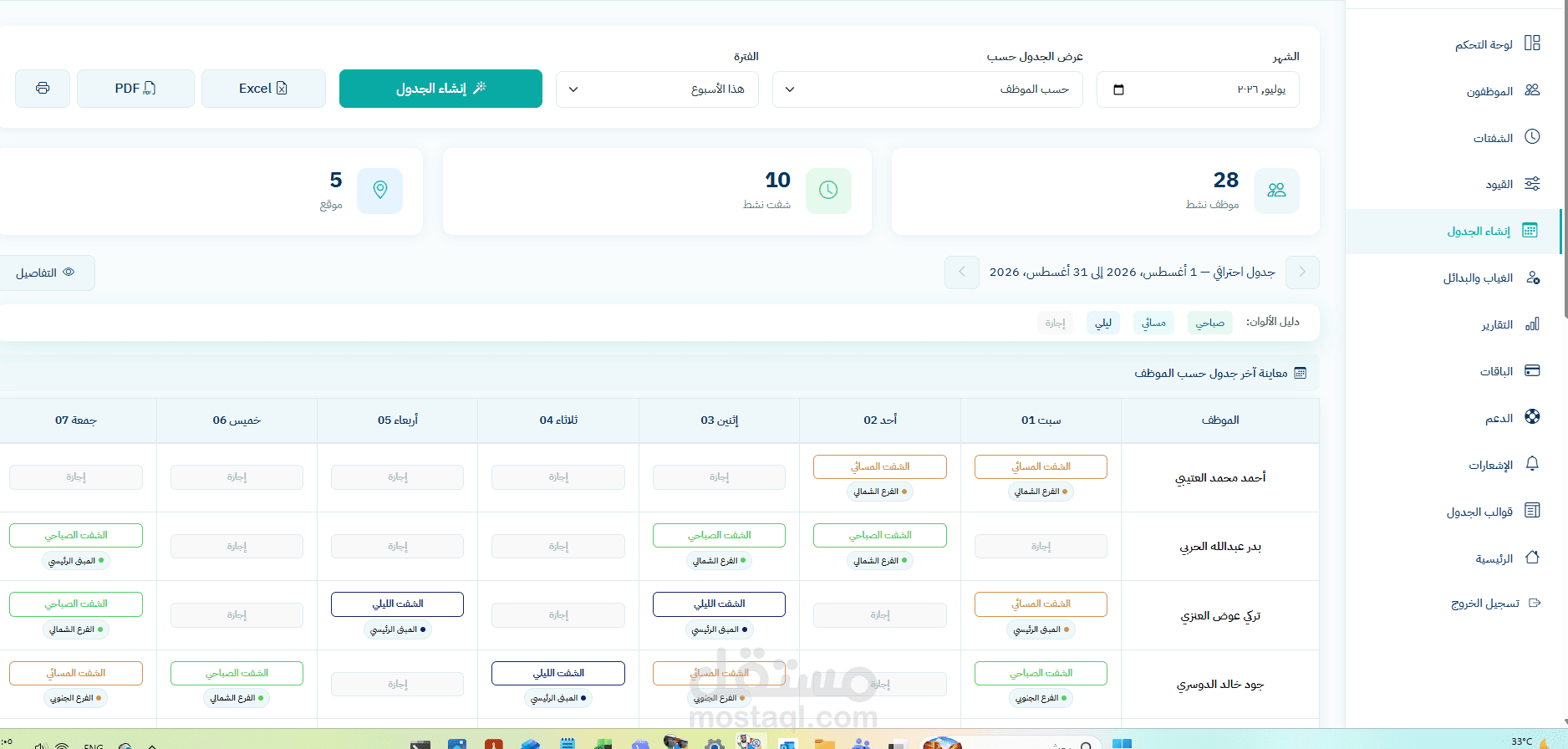Open the الموظفون employees icon in sidebar
1568x749 pixels.
(x=1532, y=90)
